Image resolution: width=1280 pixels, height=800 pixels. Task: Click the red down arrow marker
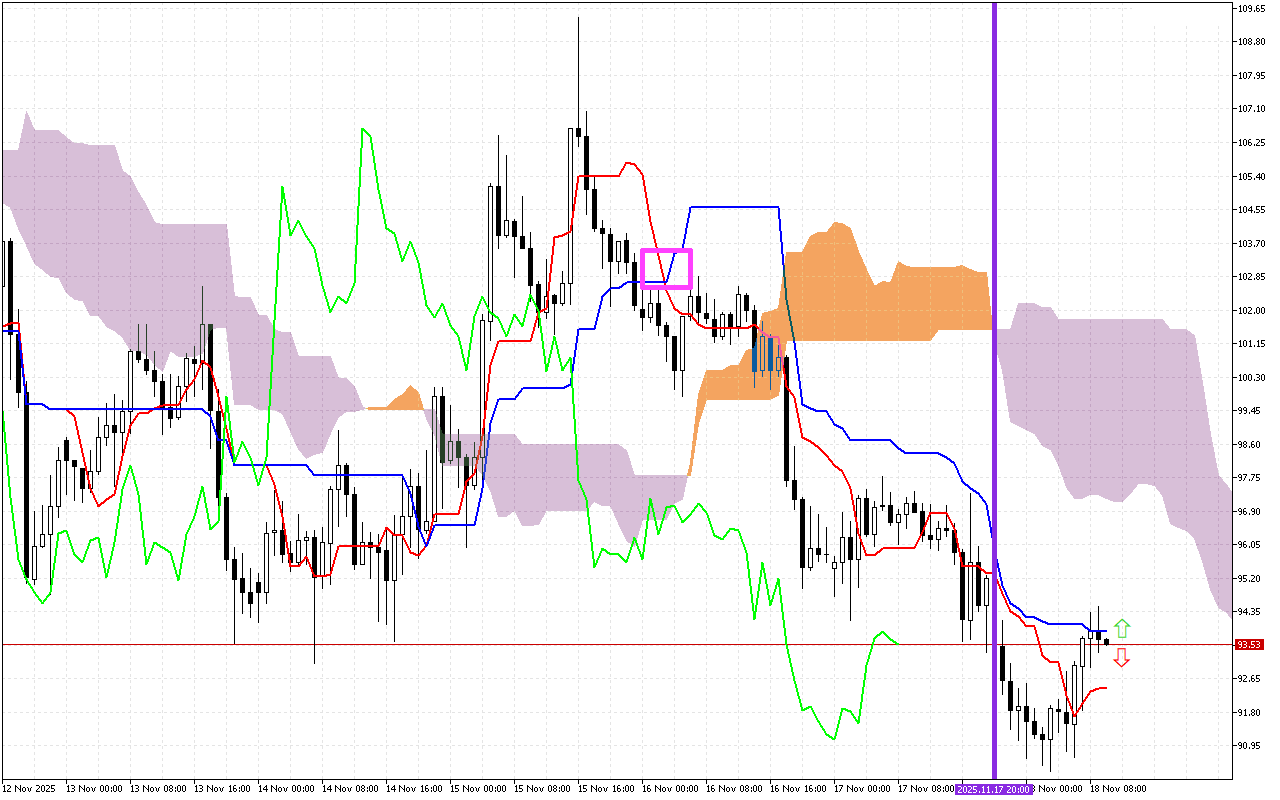[x=1122, y=657]
